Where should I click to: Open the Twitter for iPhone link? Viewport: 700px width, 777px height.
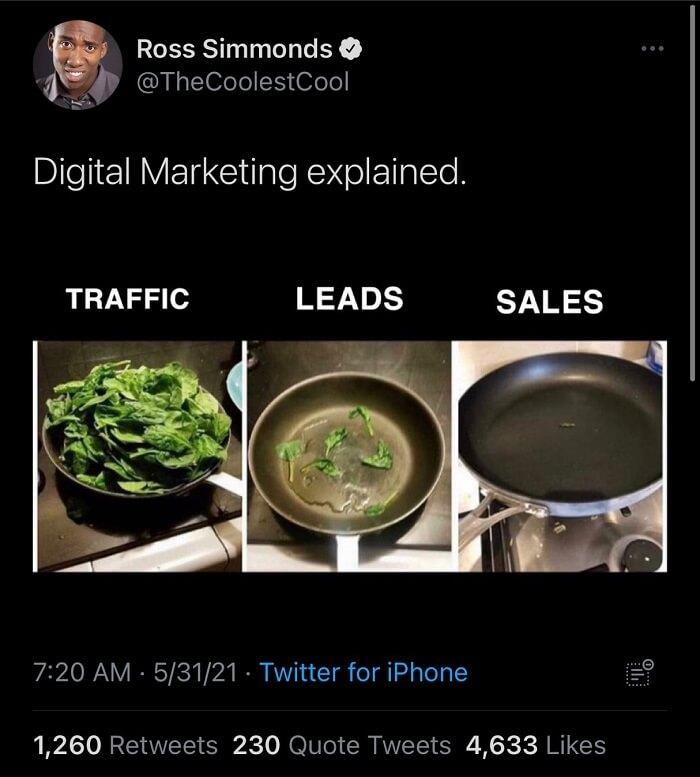(364, 672)
